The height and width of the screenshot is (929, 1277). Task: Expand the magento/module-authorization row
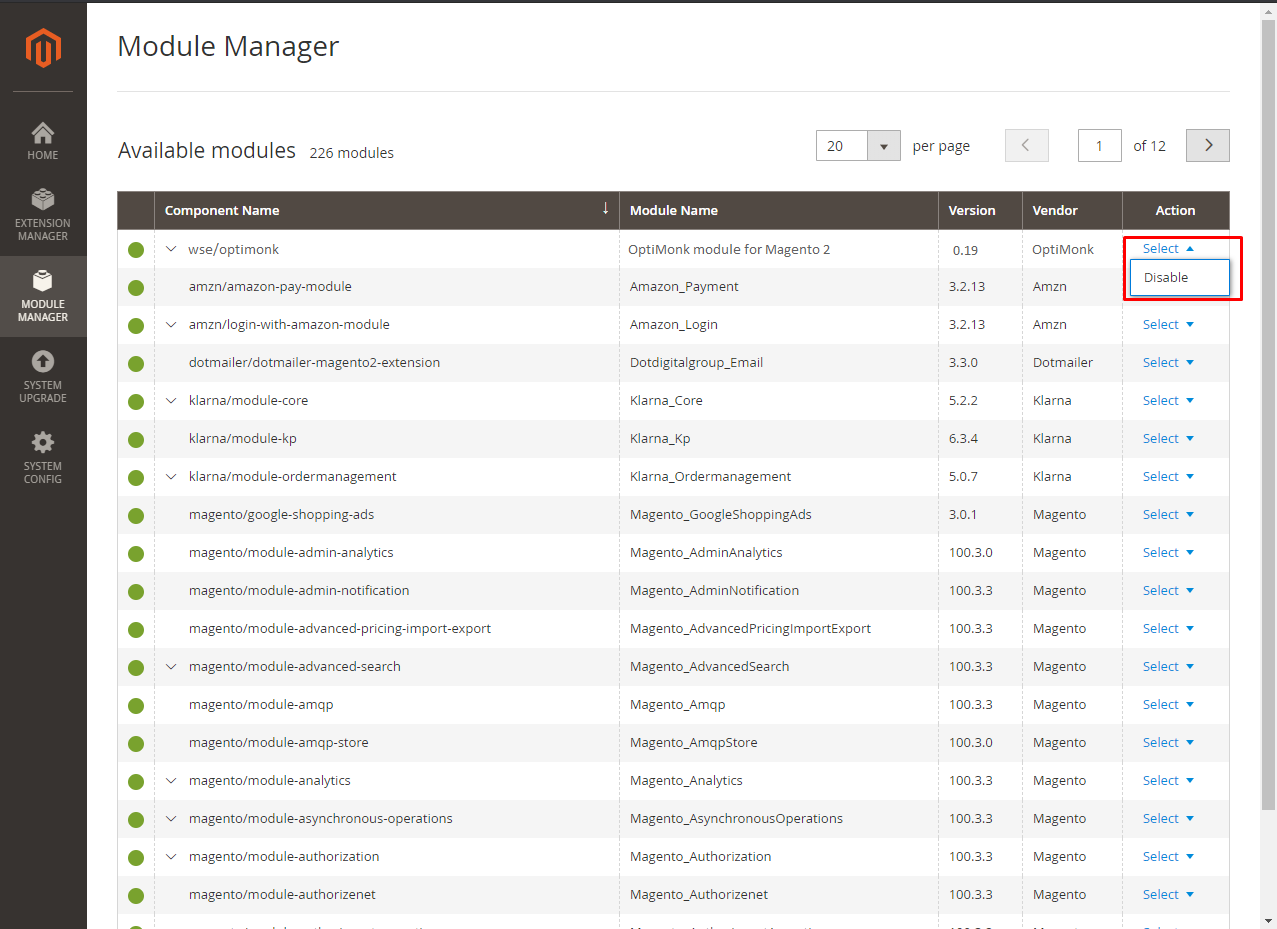click(171, 857)
